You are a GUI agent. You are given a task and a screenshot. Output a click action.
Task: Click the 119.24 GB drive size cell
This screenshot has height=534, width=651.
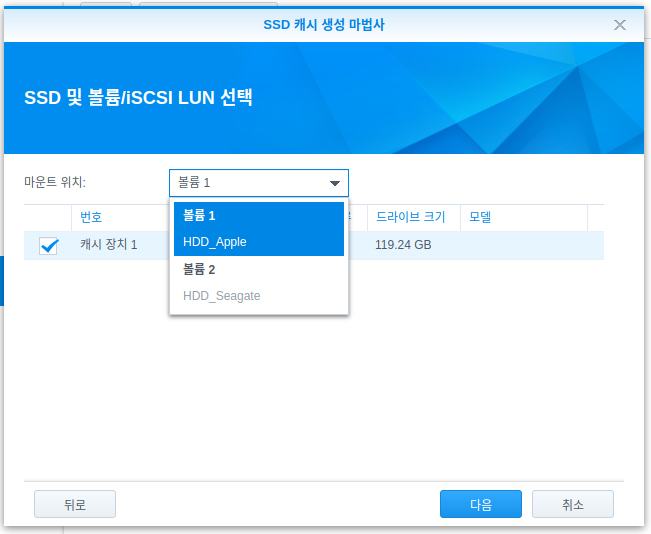point(403,245)
